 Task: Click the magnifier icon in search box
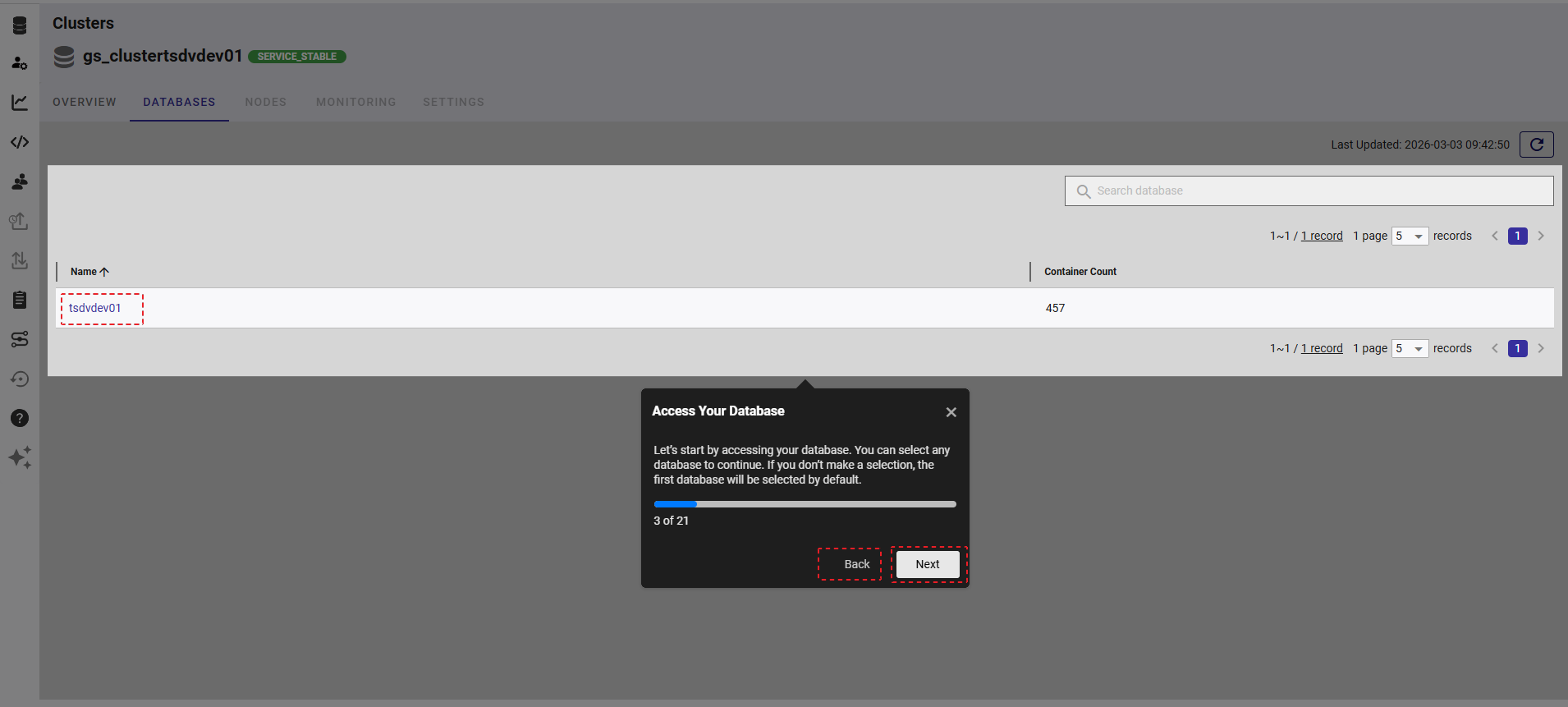[1084, 191]
